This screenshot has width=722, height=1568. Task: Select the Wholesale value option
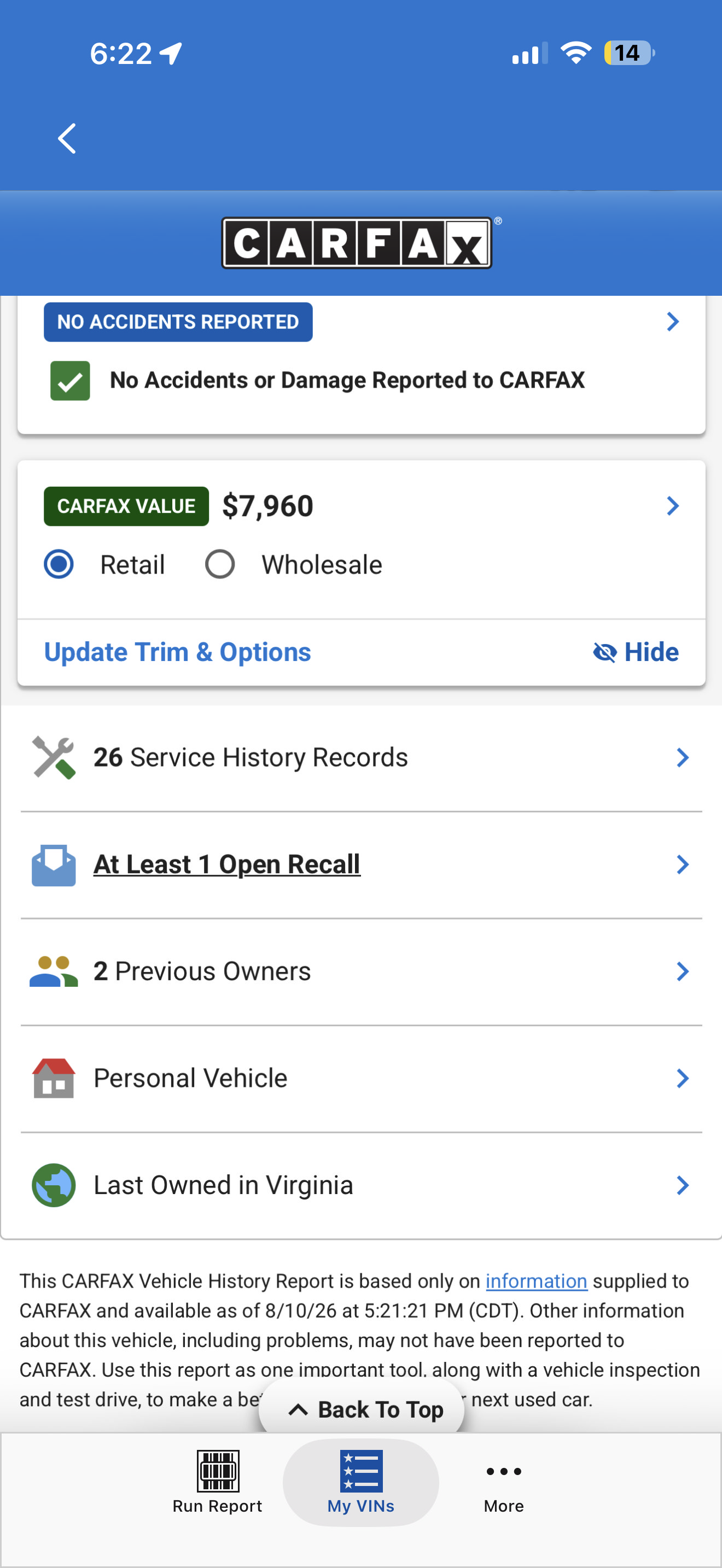click(220, 564)
